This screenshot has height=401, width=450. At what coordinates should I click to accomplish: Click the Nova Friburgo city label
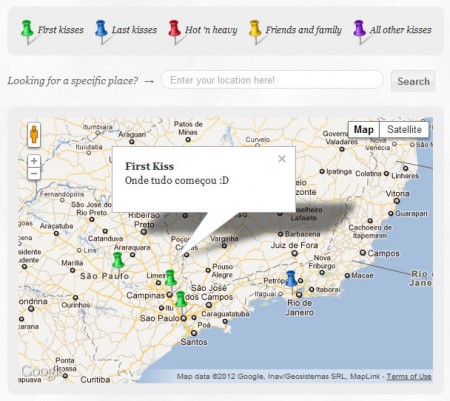pyautogui.click(x=322, y=262)
